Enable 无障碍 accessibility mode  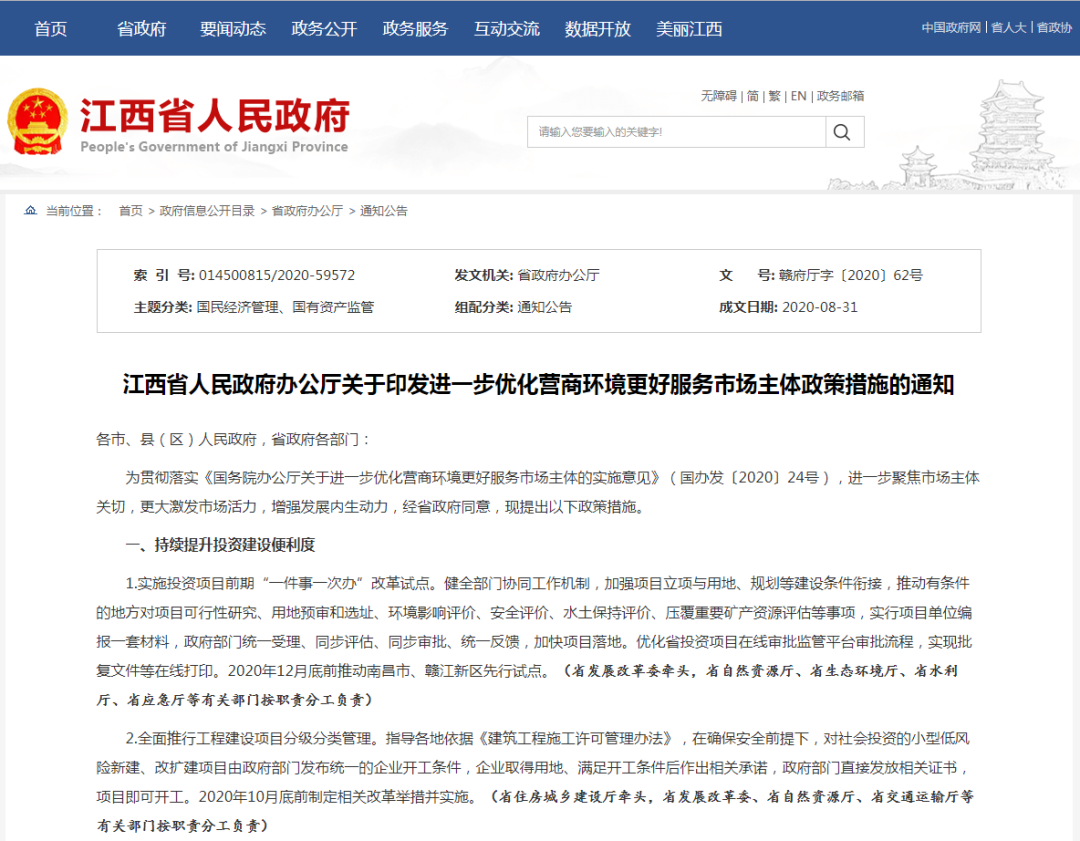point(718,96)
